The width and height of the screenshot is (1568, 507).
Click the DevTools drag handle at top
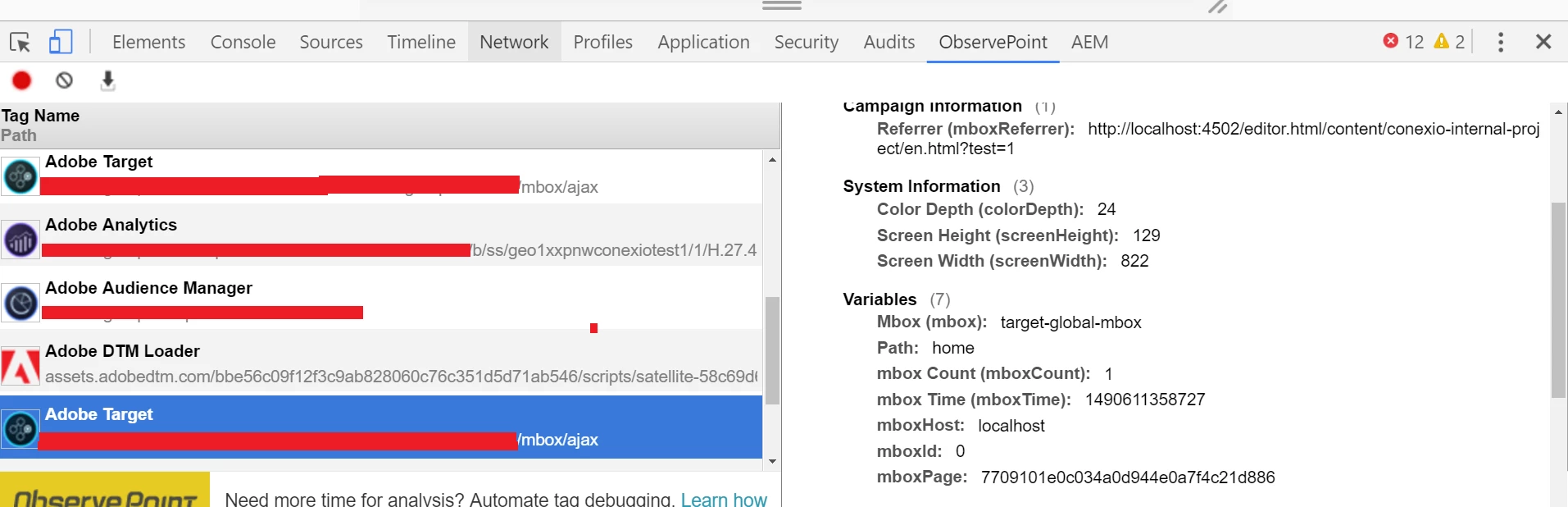click(x=782, y=6)
